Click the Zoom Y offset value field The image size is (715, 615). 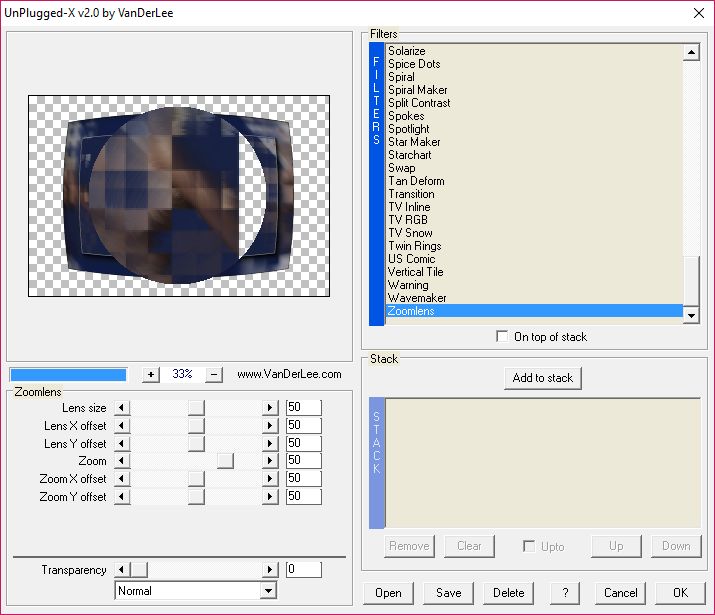pos(304,496)
